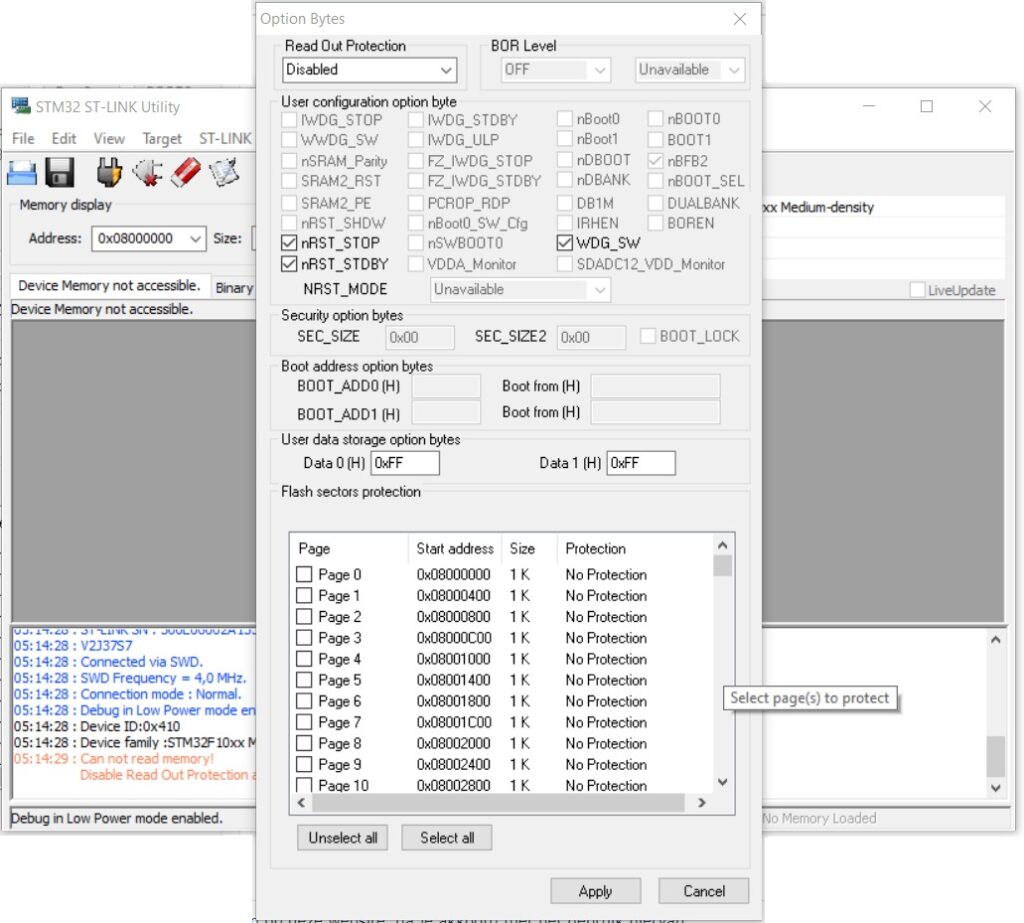Open the View menu
Screen dimensions: 1024x923
coord(109,138)
